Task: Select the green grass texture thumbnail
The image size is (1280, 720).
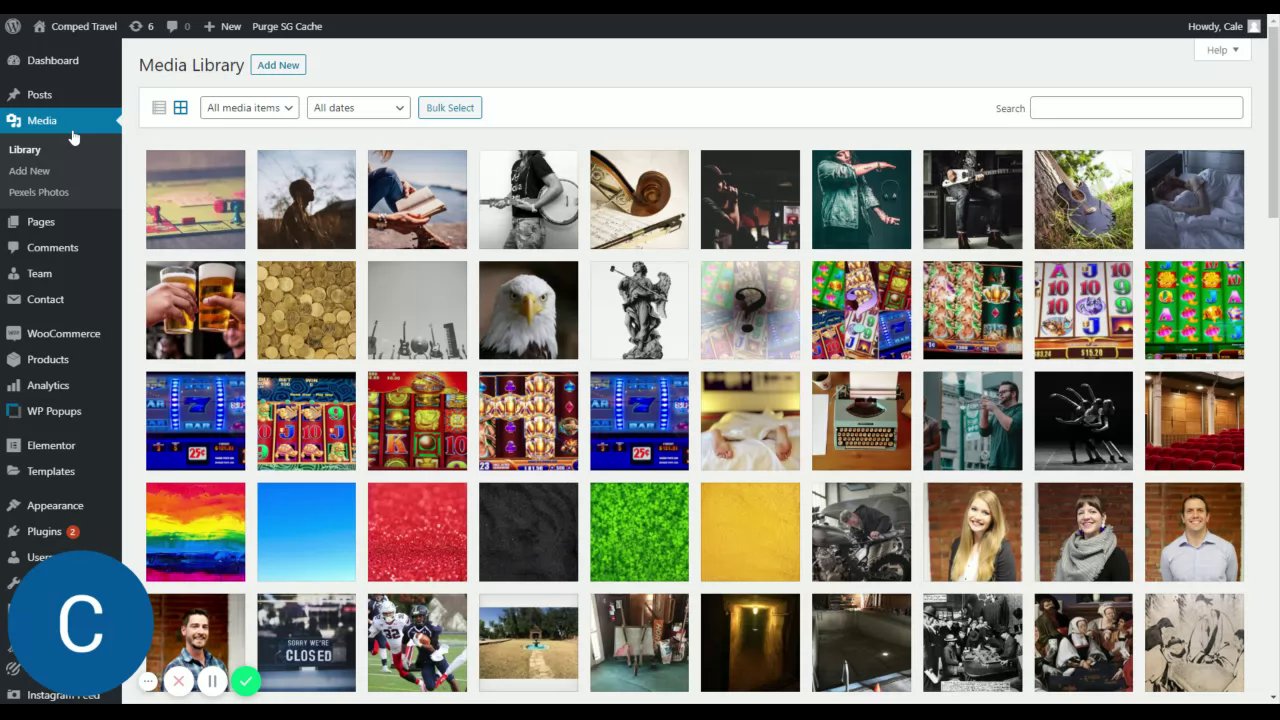Action: [639, 532]
